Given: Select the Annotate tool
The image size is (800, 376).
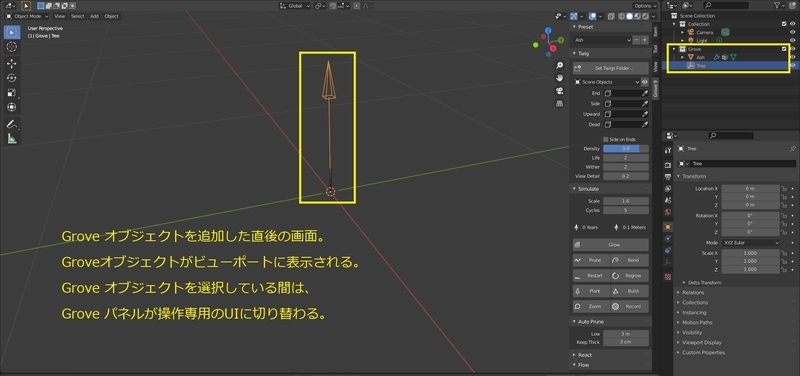Looking at the screenshot, I should (x=12, y=124).
